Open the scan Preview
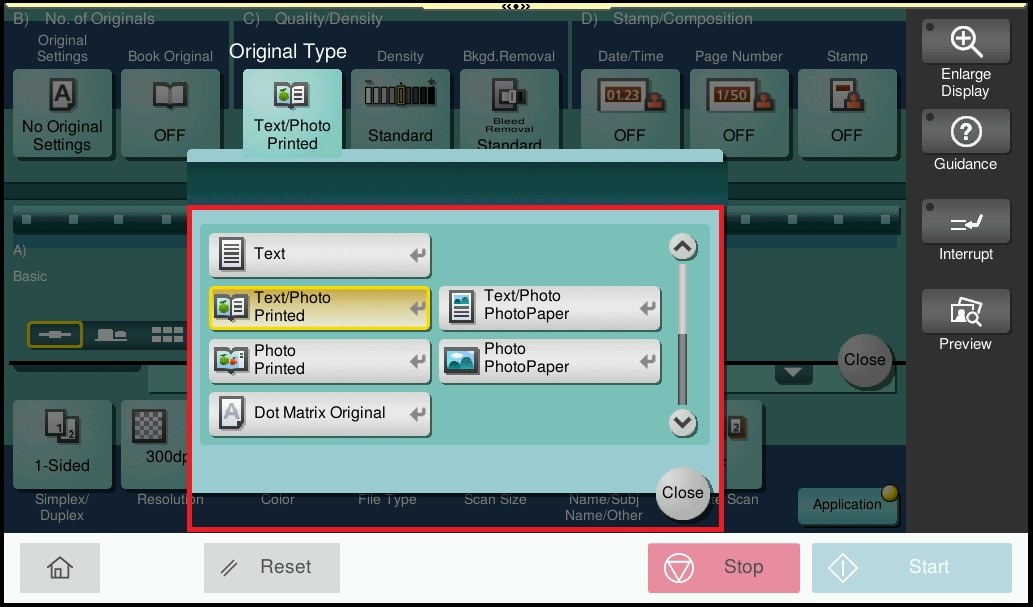 pyautogui.click(x=964, y=322)
